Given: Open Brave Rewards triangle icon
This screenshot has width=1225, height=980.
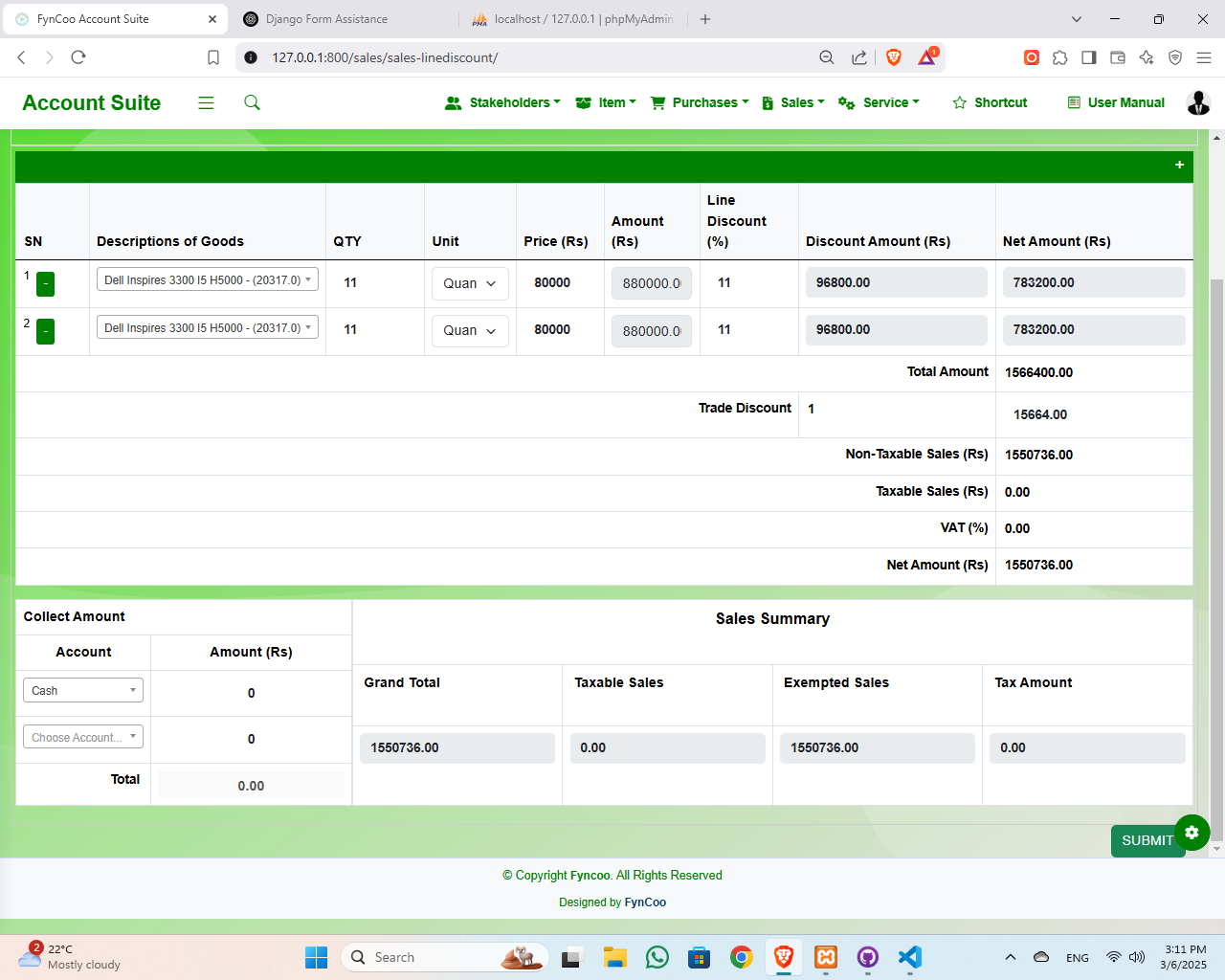Looking at the screenshot, I should pos(927,57).
